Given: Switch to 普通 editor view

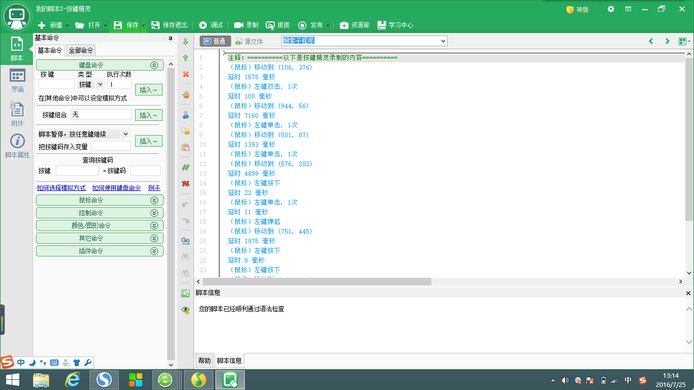Looking at the screenshot, I should click(215, 41).
